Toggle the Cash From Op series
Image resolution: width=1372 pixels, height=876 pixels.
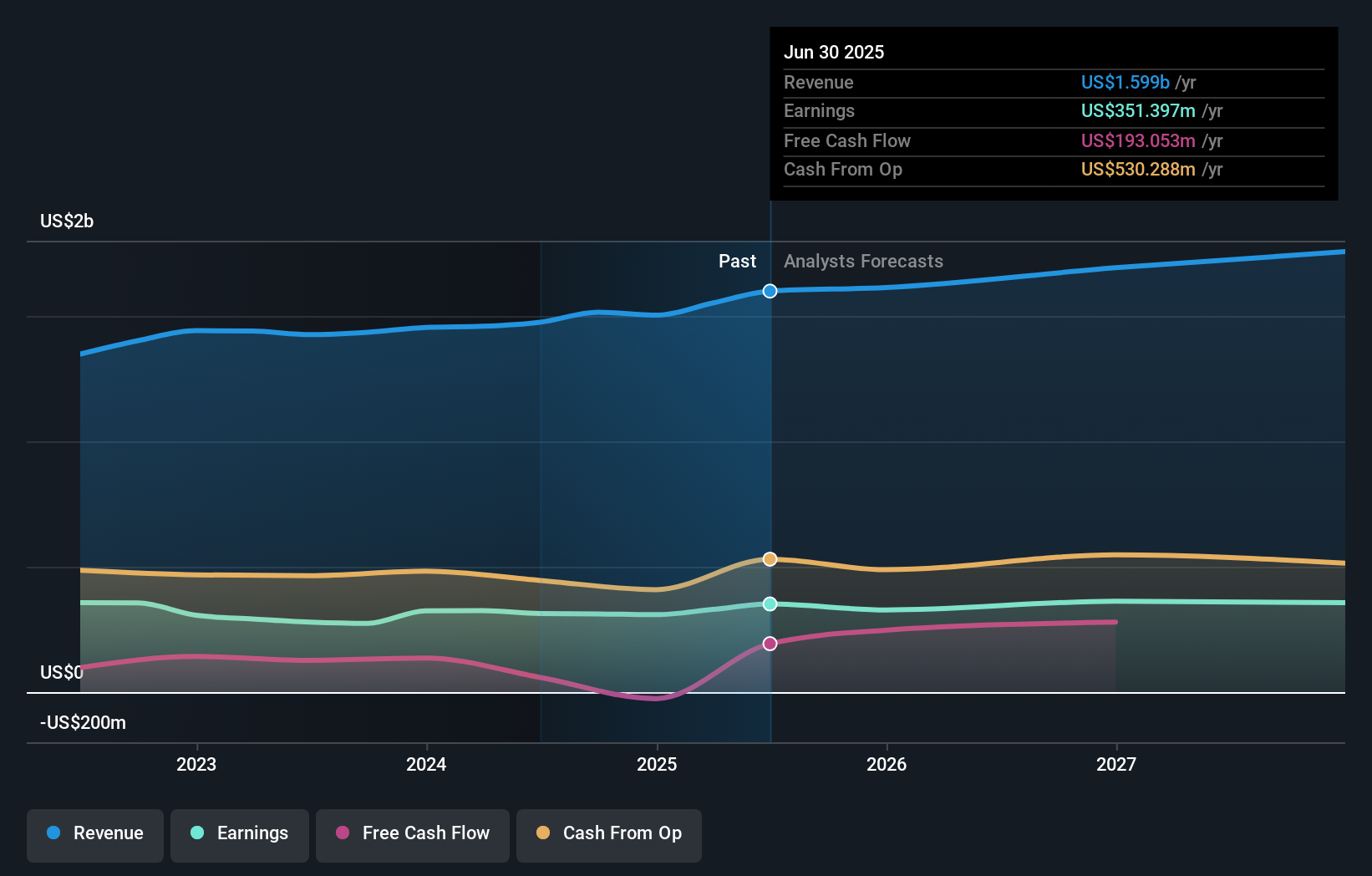point(608,833)
